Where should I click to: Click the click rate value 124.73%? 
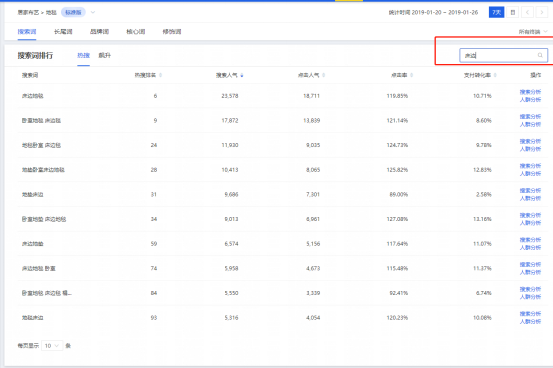pyautogui.click(x=397, y=145)
